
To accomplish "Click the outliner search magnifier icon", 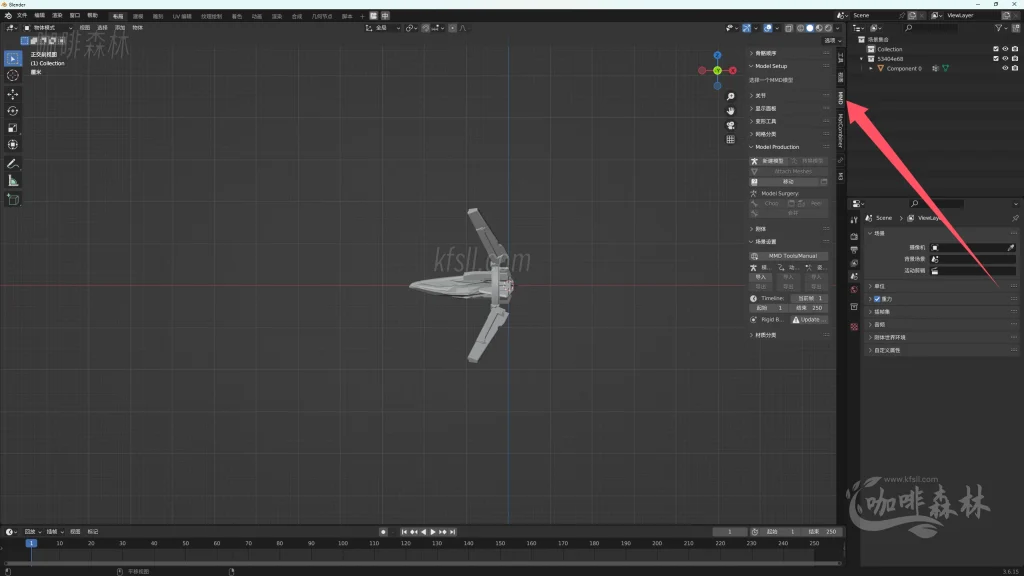I will [908, 28].
